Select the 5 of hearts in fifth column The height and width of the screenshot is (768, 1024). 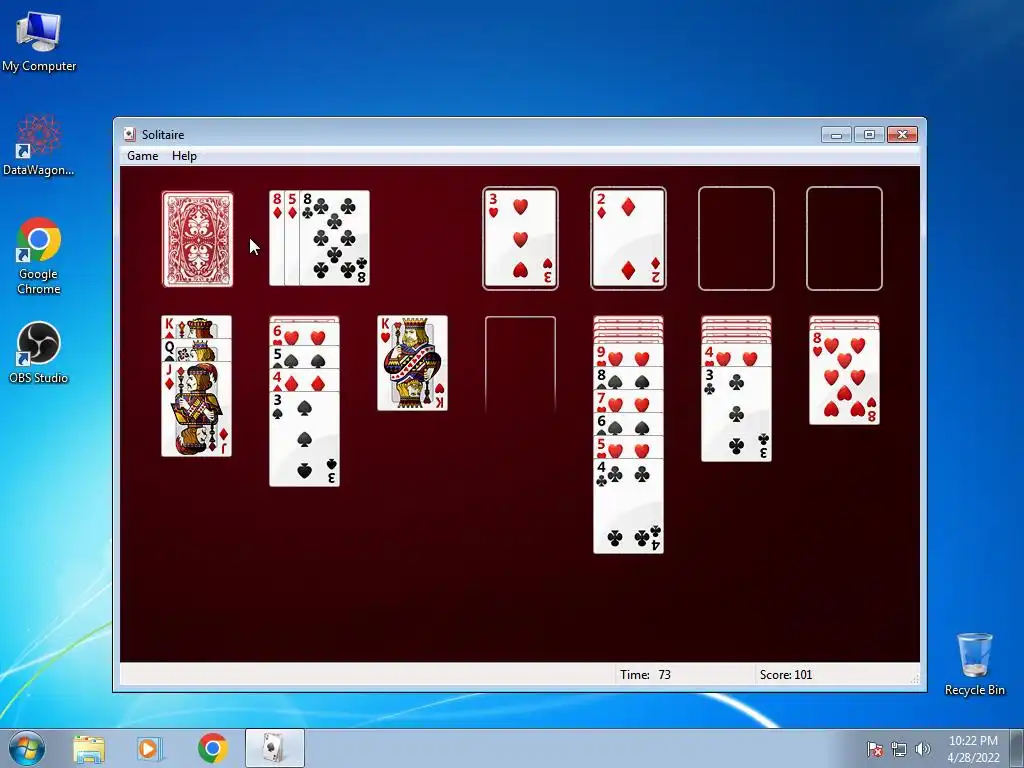point(628,447)
